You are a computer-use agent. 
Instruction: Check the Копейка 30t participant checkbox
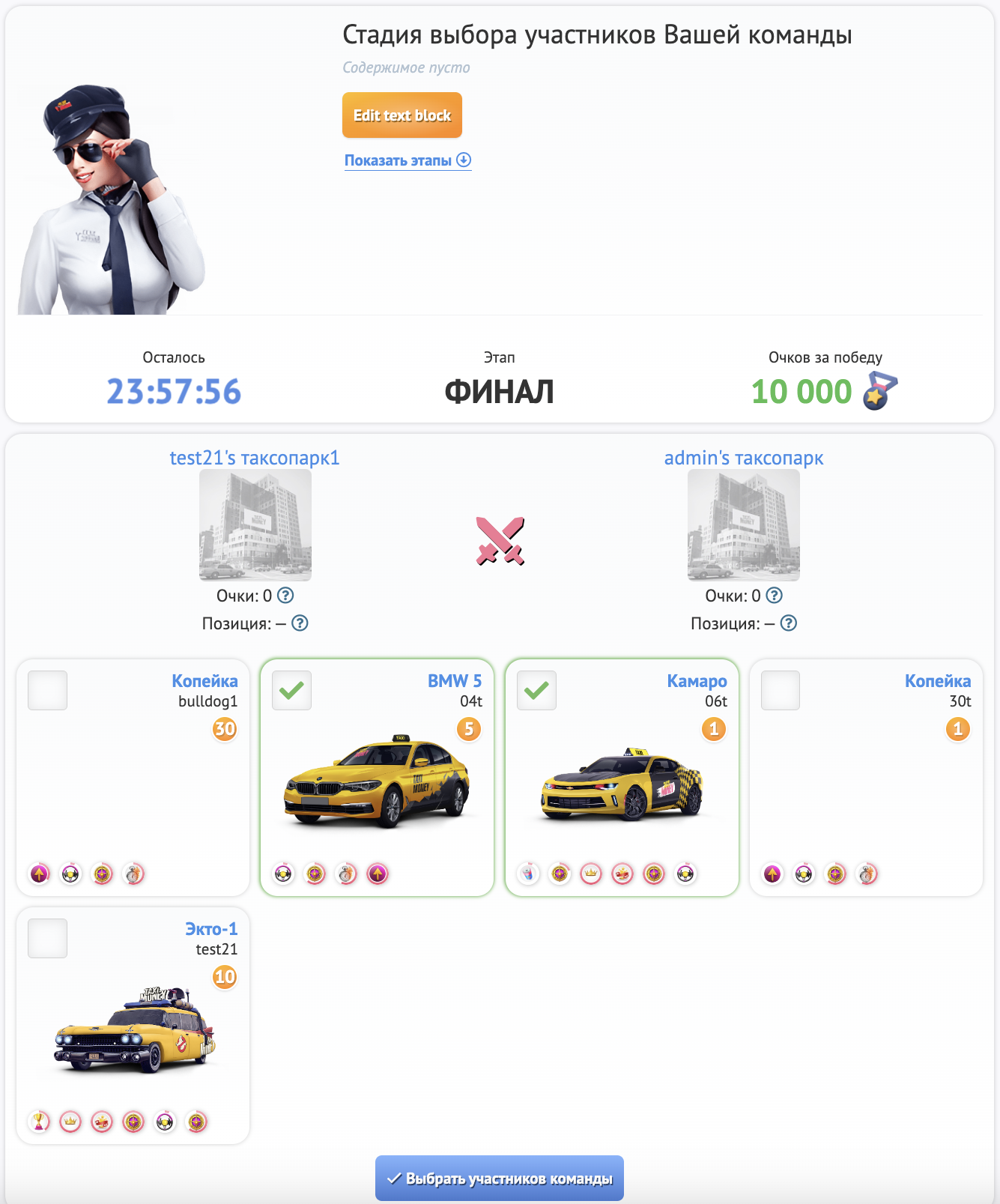tap(781, 690)
